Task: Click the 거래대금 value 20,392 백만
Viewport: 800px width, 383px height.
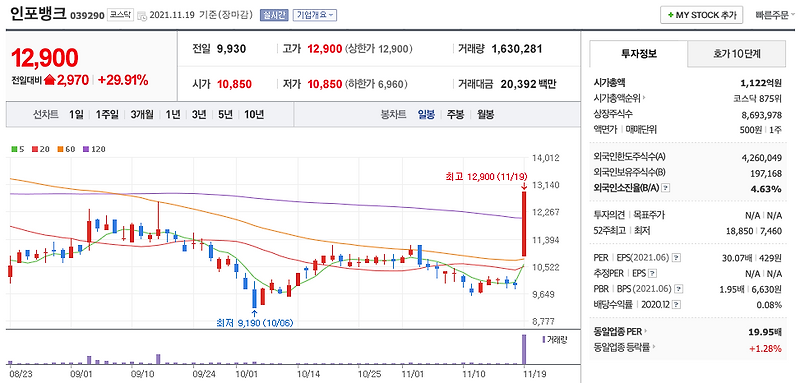Action: click(529, 84)
